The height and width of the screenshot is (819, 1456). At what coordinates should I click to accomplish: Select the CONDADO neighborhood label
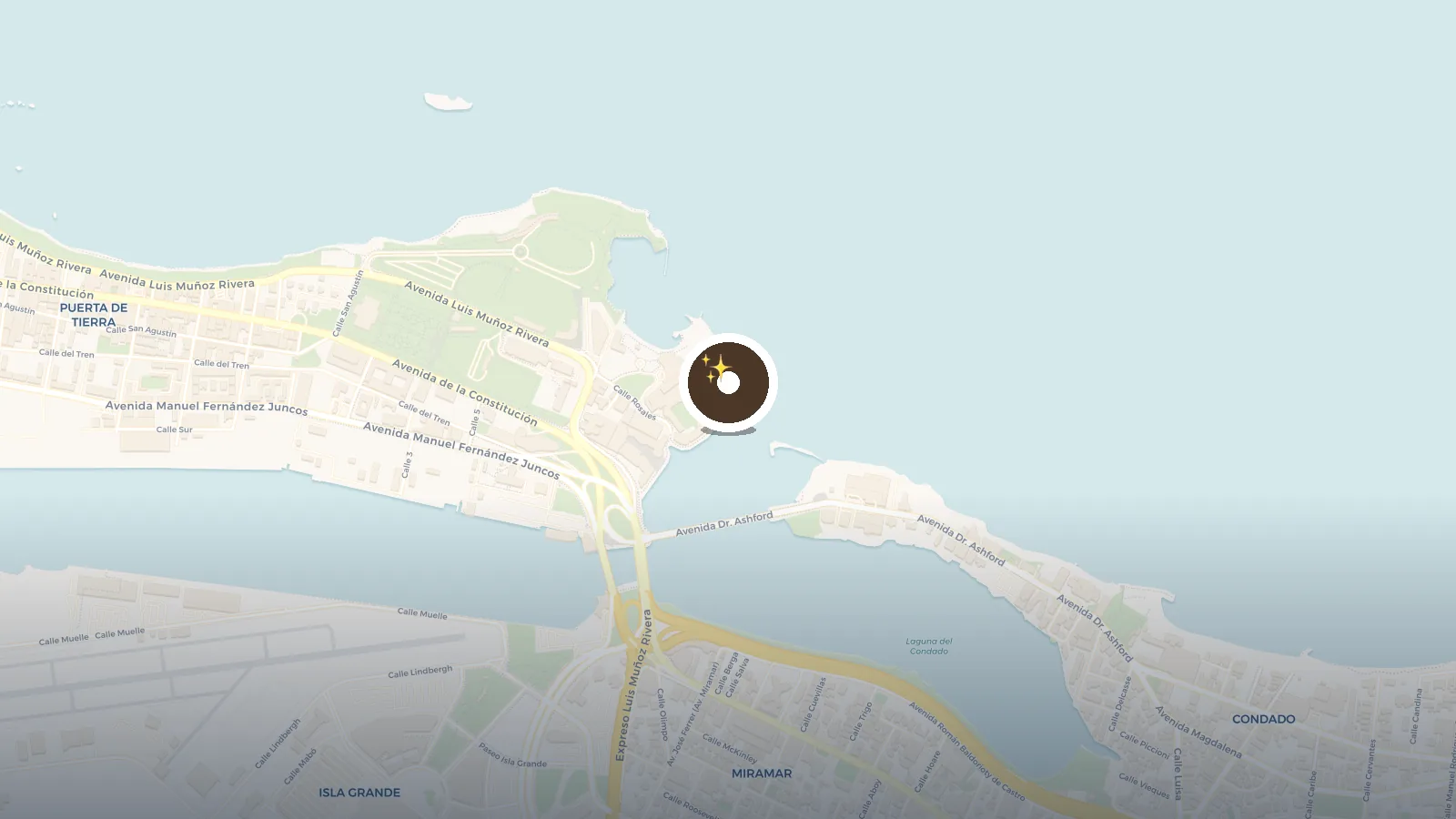pos(1263,719)
